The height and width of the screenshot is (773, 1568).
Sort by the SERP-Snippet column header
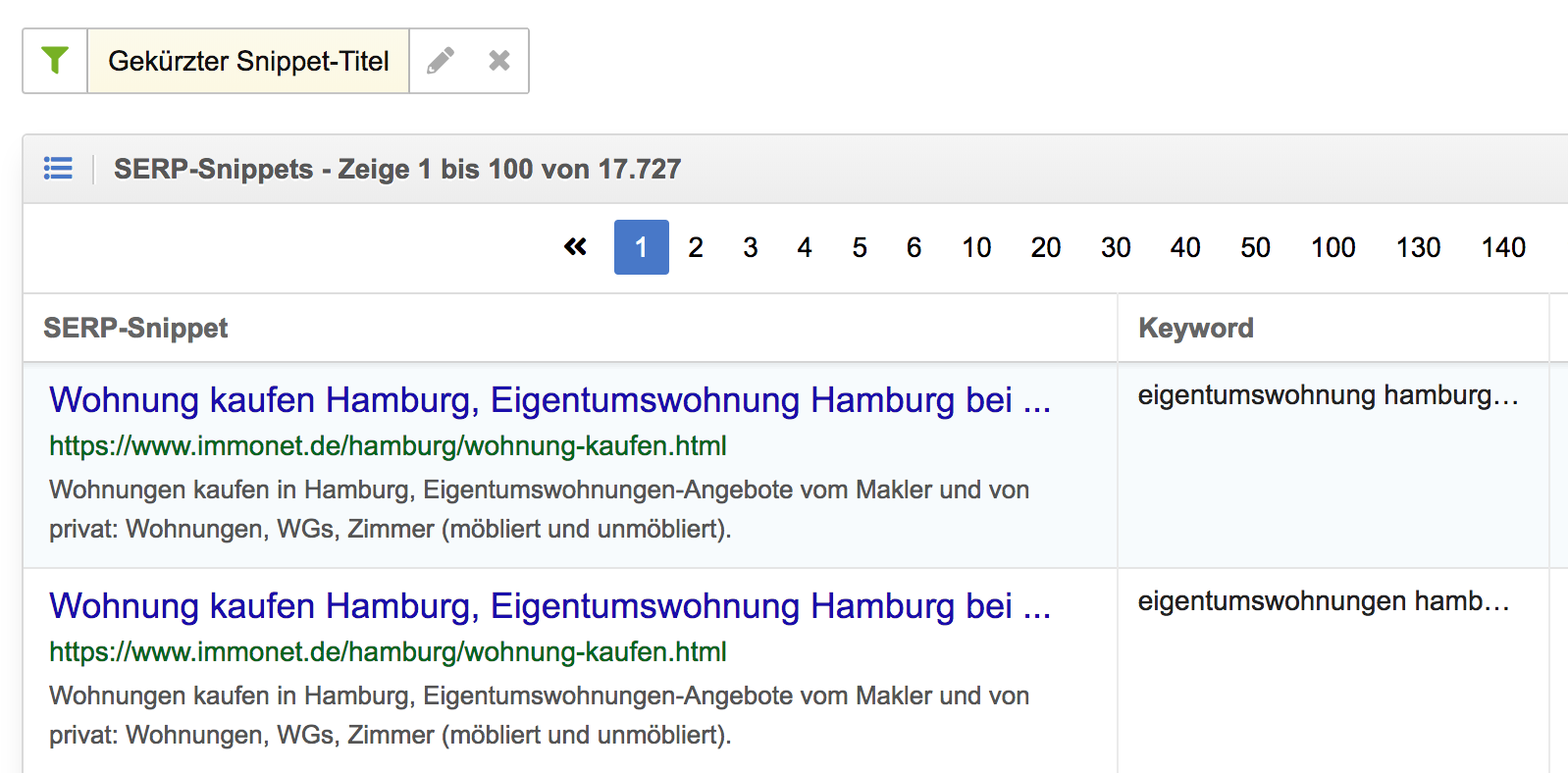click(135, 328)
